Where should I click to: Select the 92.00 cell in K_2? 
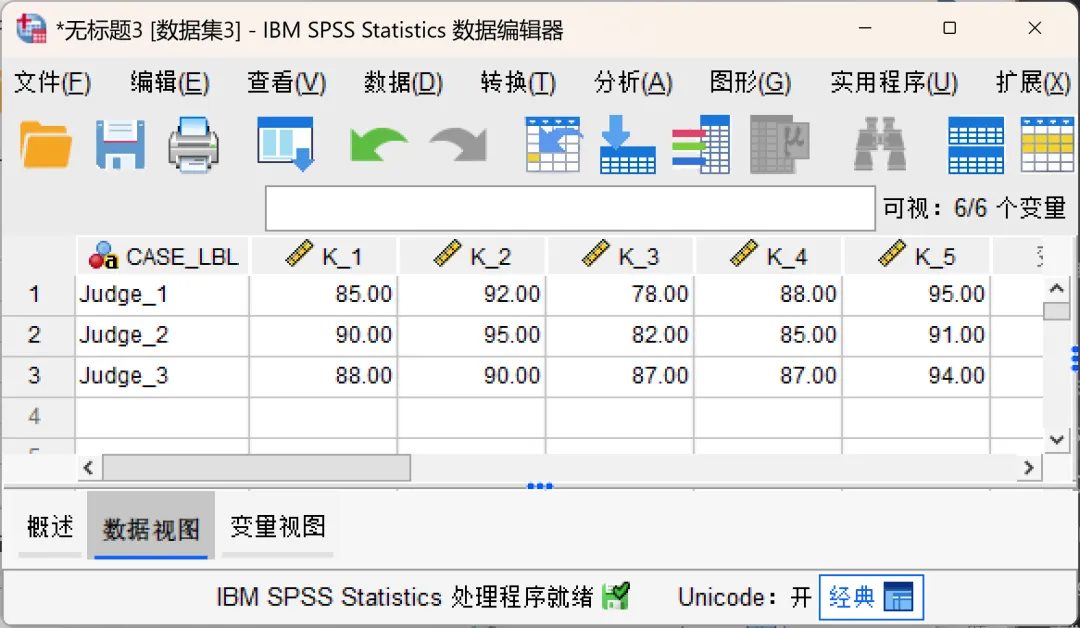472,295
